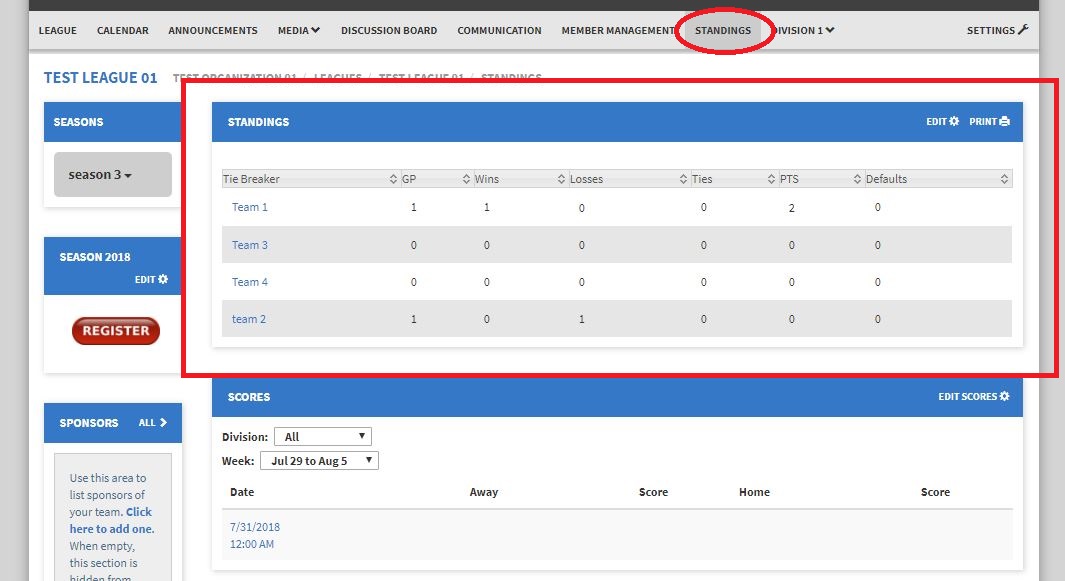Click Edit gear in Standings header

(x=942, y=121)
